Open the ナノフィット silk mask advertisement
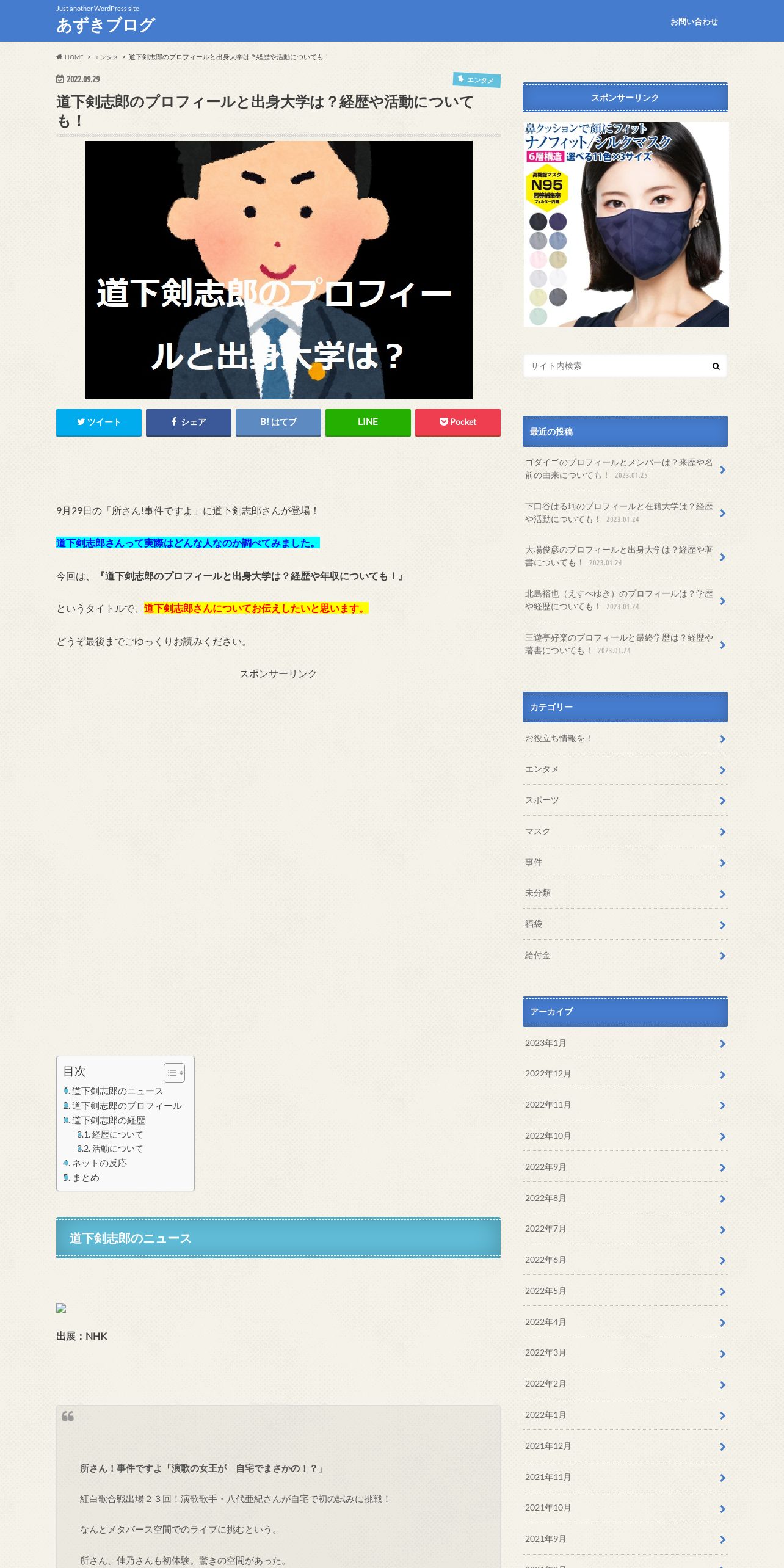Screen dimensions: 784x1568 pyautogui.click(x=626, y=225)
